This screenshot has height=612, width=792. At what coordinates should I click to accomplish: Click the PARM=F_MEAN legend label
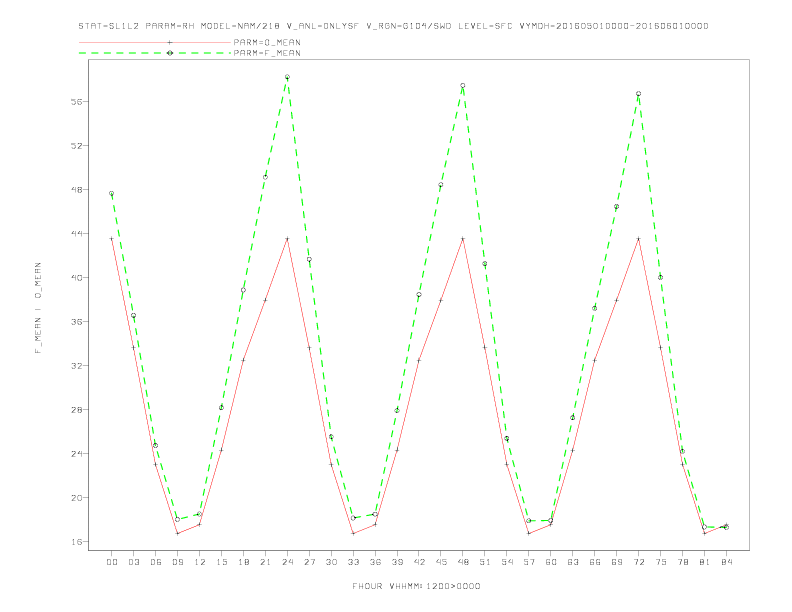267,53
